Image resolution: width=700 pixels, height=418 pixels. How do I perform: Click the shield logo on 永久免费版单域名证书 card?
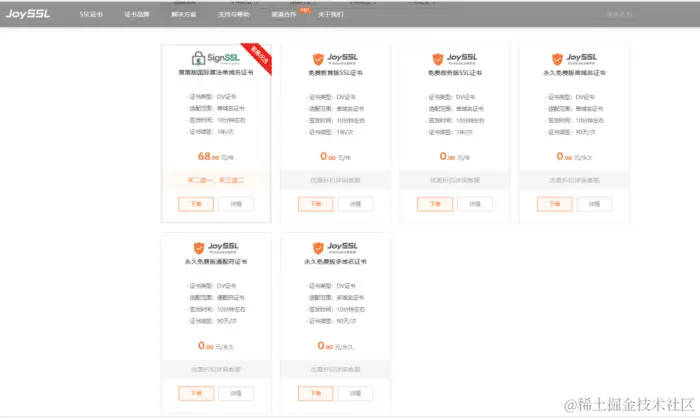(x=557, y=59)
